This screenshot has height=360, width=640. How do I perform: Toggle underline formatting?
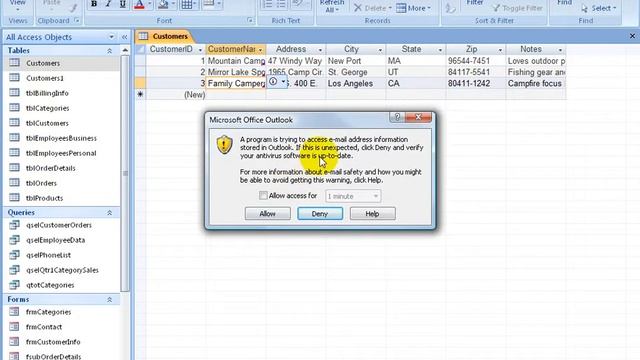[x=122, y=4]
